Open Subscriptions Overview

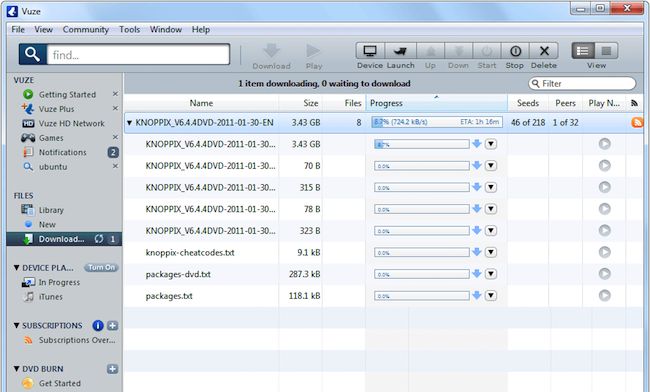pos(77,340)
